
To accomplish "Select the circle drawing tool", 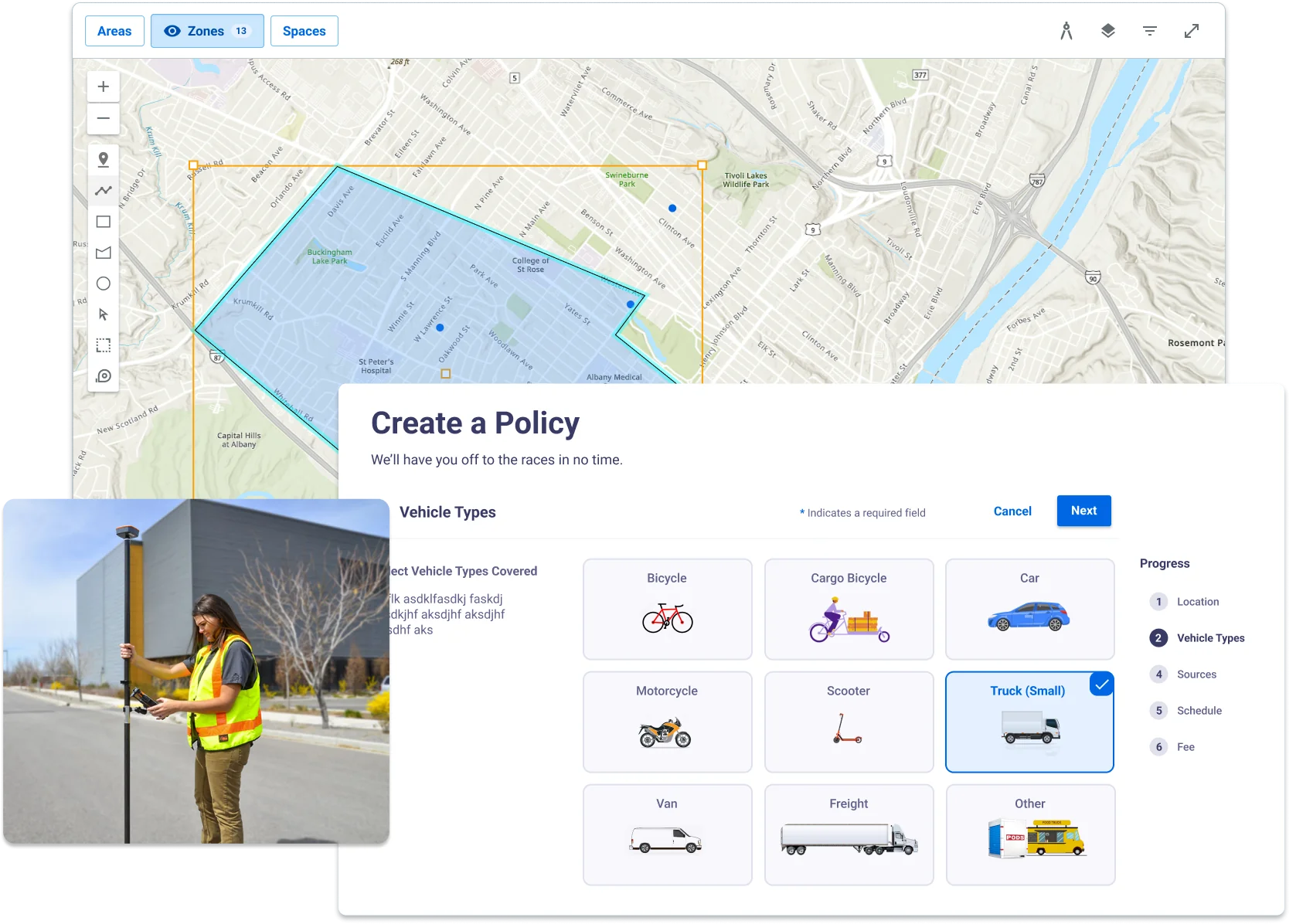I will (103, 284).
